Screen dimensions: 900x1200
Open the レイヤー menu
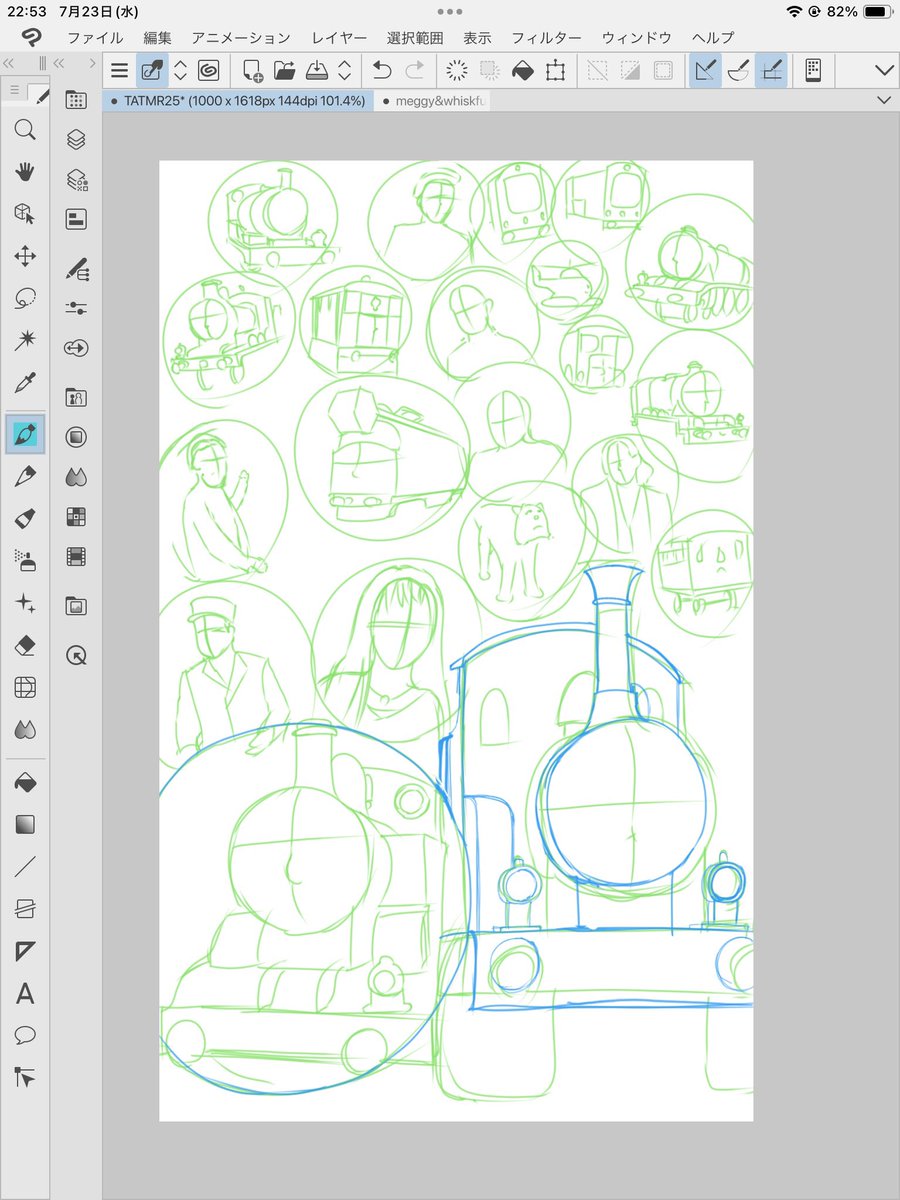click(339, 38)
